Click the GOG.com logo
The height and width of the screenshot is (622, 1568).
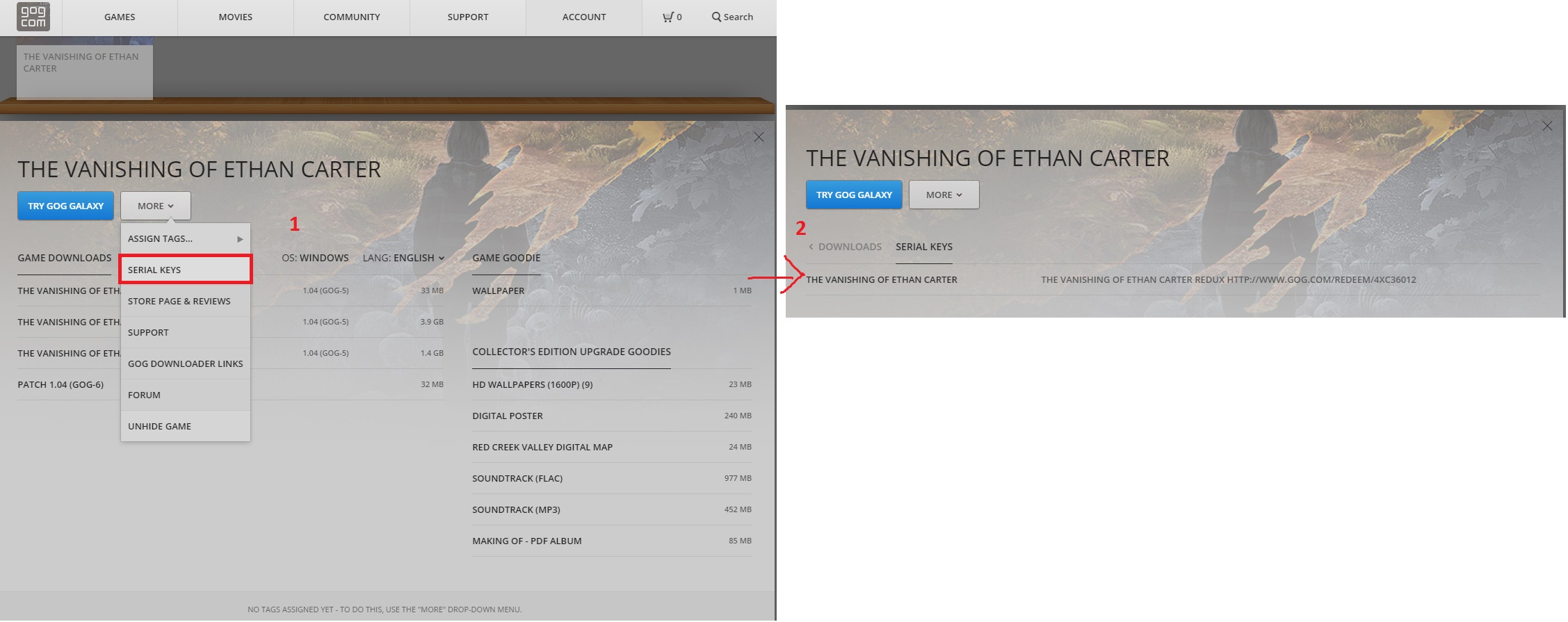[x=33, y=17]
